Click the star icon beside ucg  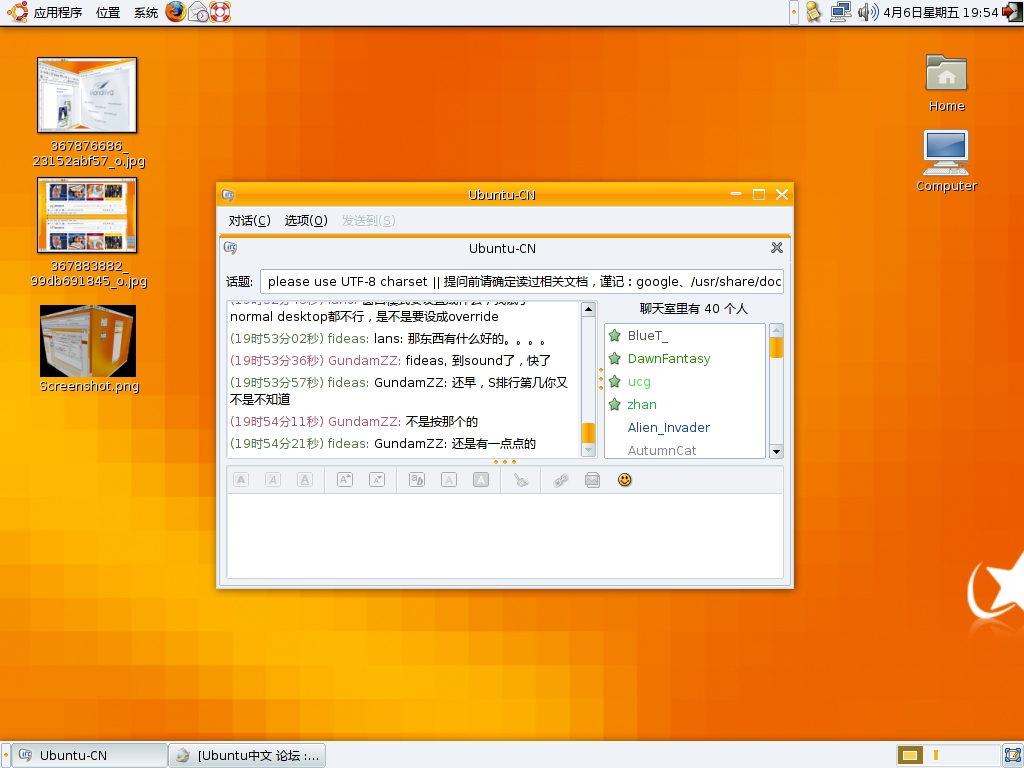615,381
